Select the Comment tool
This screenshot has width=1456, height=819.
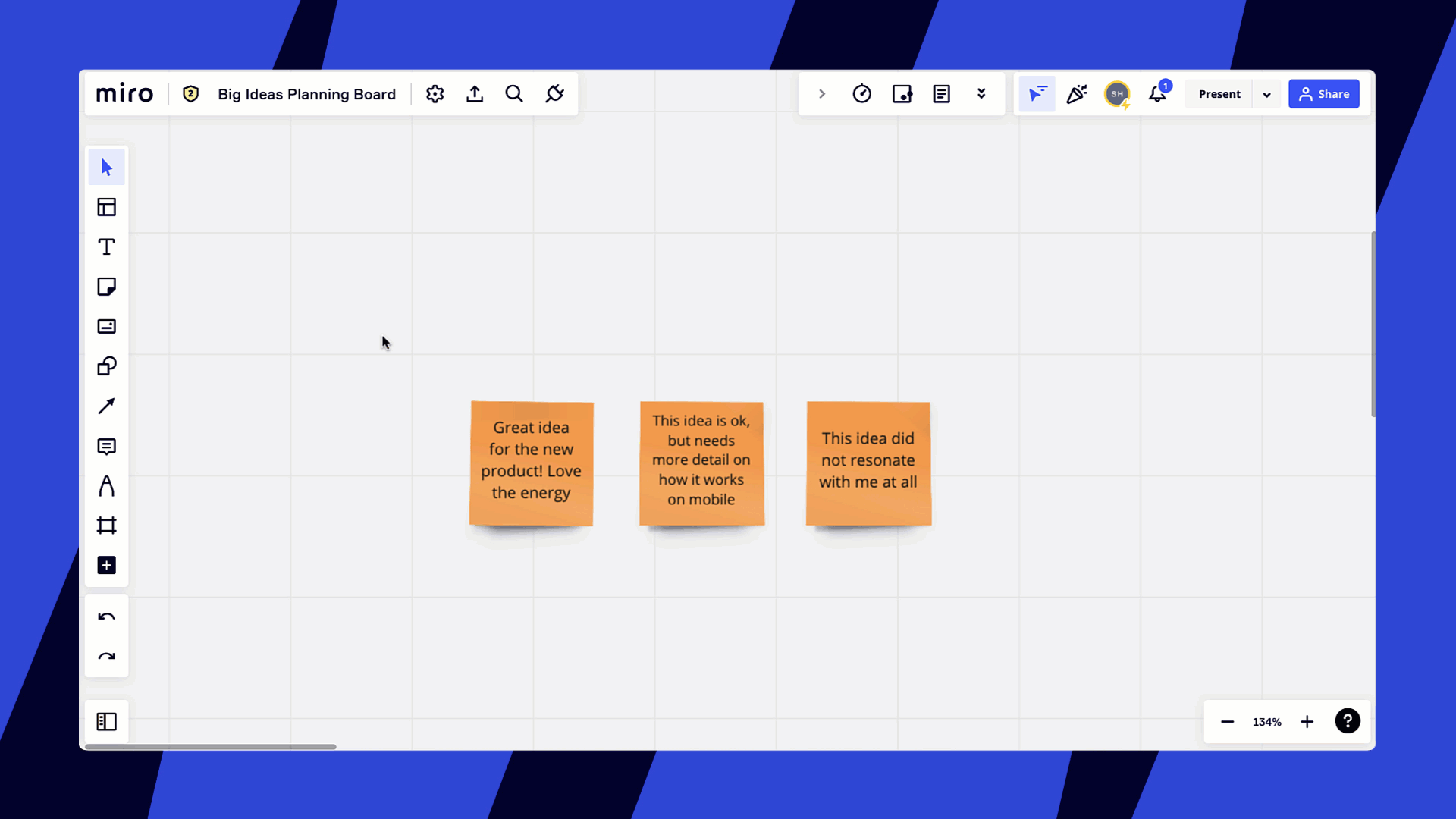tap(106, 447)
